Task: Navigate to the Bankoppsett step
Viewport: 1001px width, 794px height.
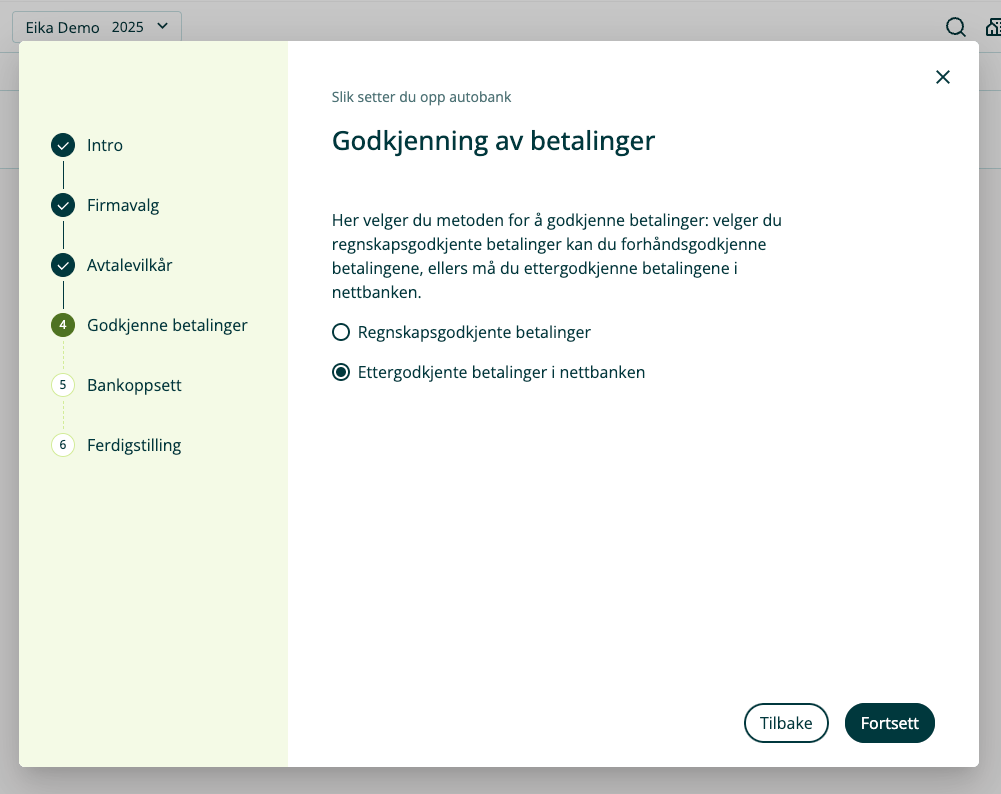Action: click(134, 385)
